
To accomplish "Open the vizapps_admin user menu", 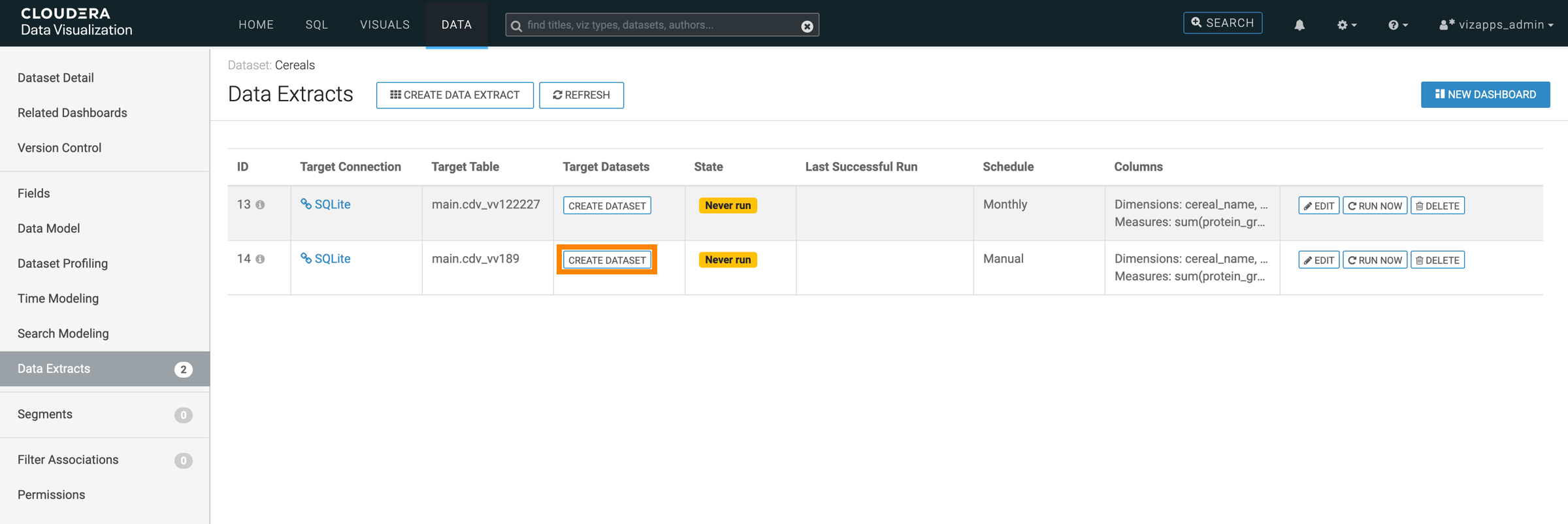I will pyautogui.click(x=1496, y=25).
